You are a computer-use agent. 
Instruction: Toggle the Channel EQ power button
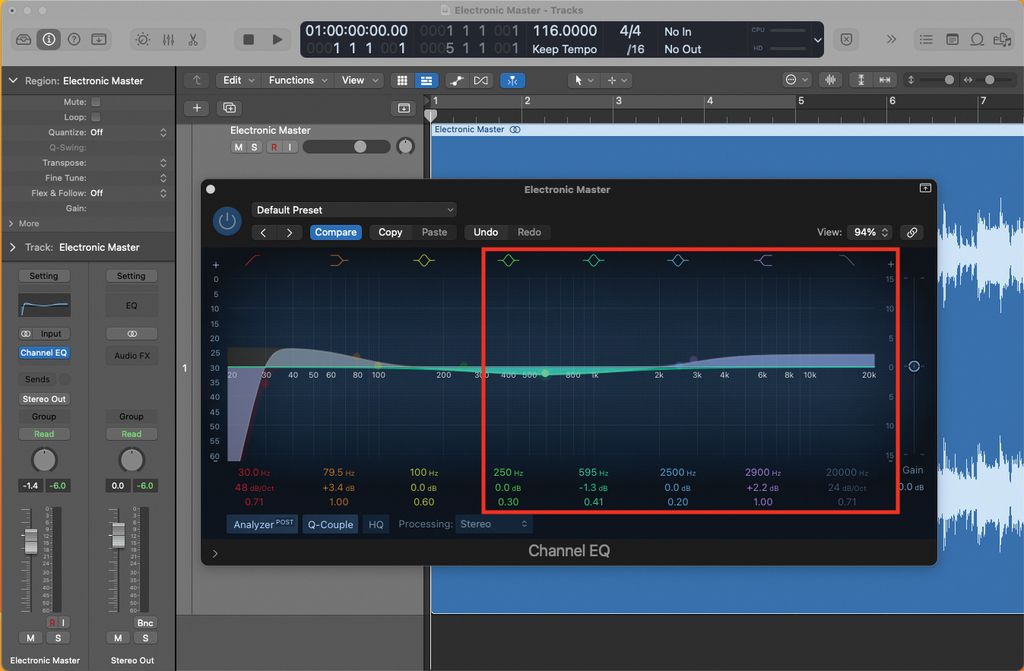tap(227, 221)
